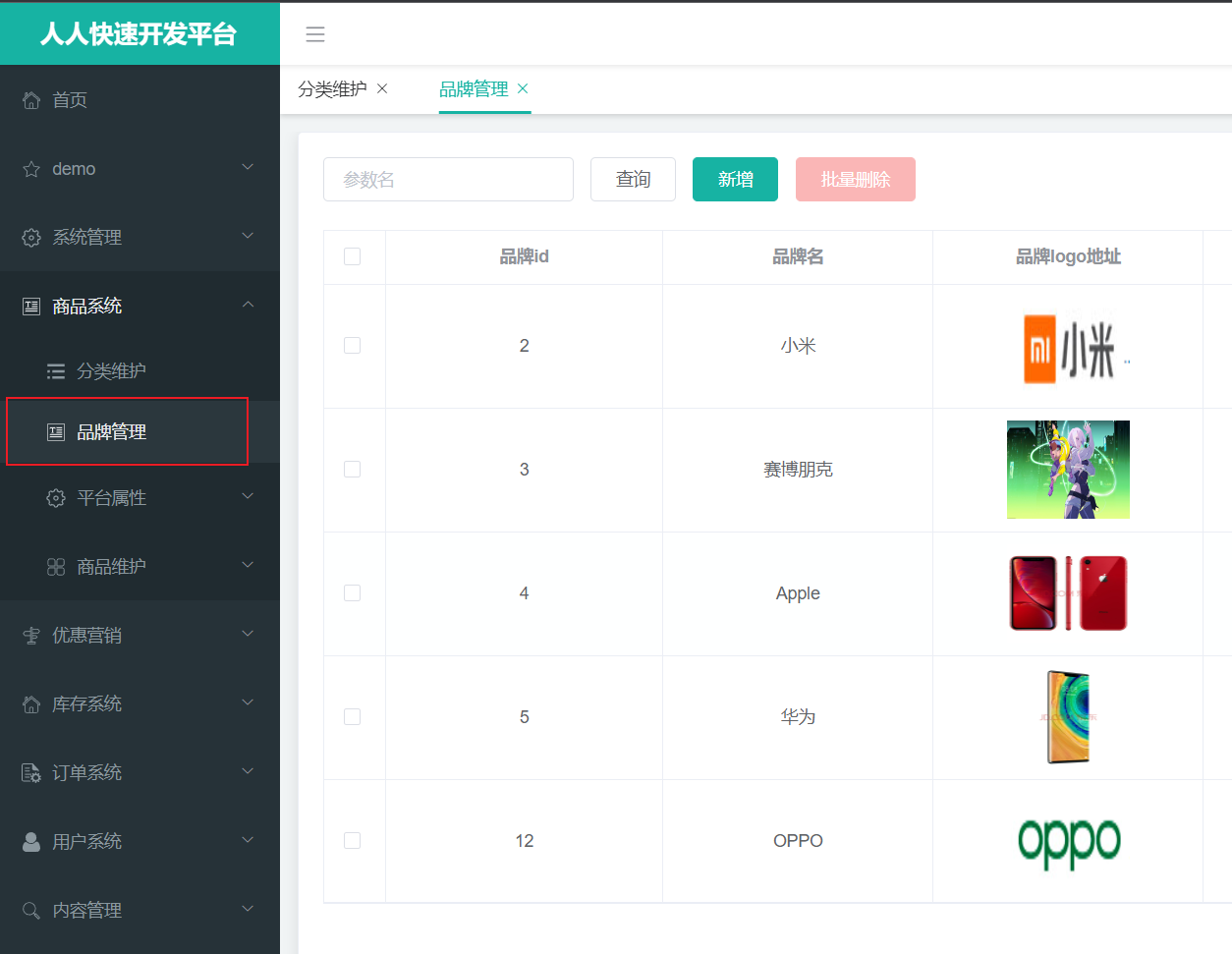1232x954 pixels.
Task: Click the brand name cell Apple
Action: tap(798, 593)
